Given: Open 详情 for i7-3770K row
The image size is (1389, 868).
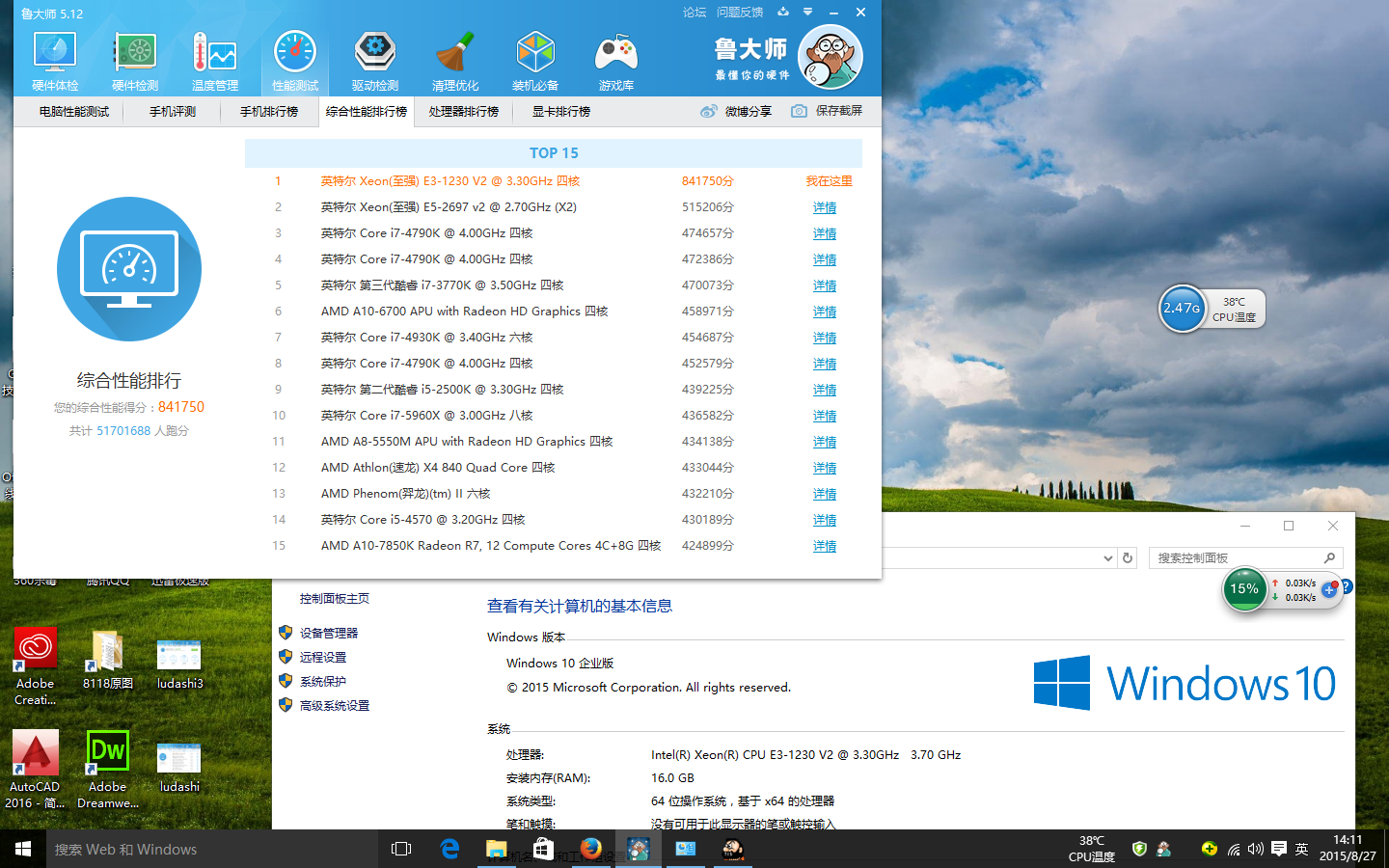Looking at the screenshot, I should [x=825, y=285].
